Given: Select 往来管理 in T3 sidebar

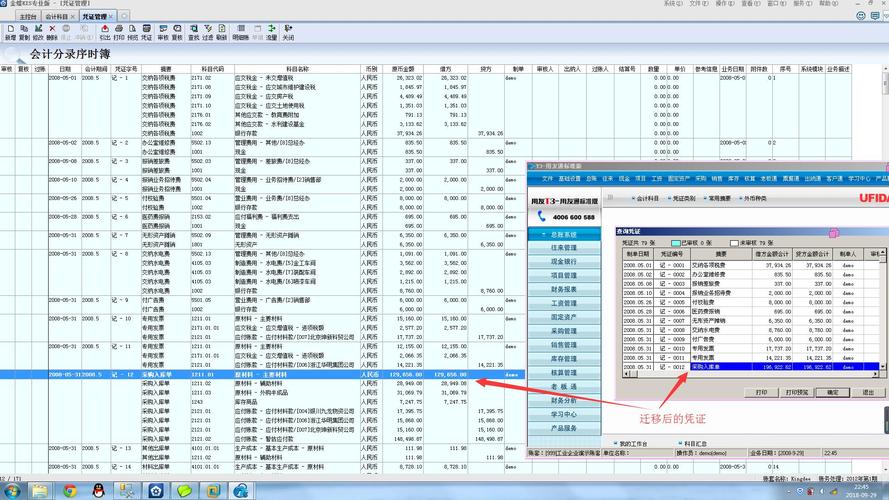Looking at the screenshot, I should tap(564, 248).
